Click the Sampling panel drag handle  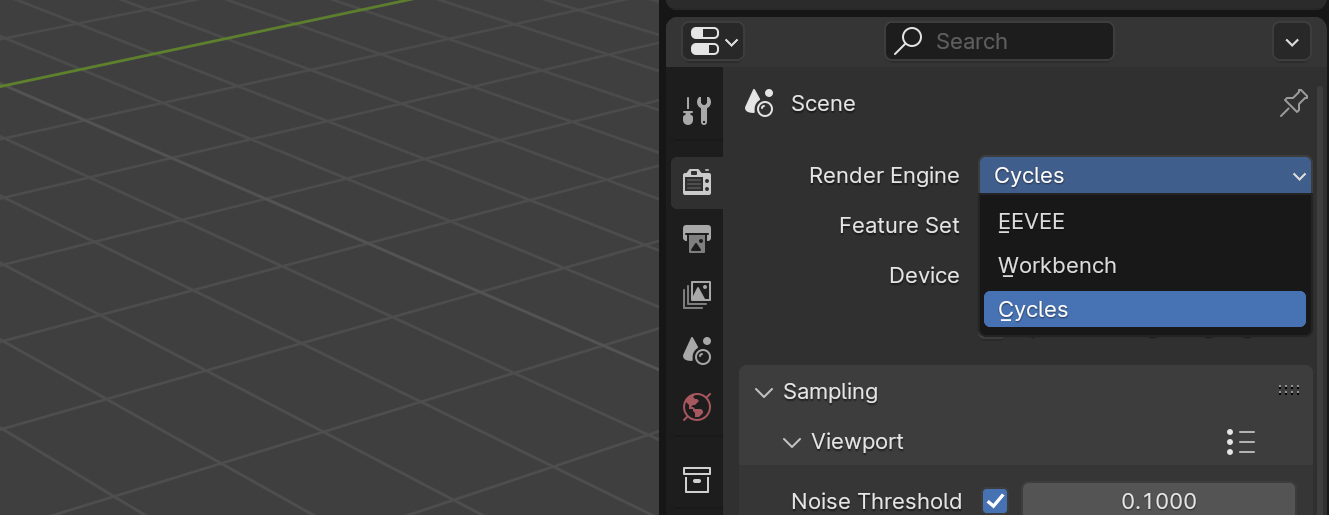[1289, 391]
